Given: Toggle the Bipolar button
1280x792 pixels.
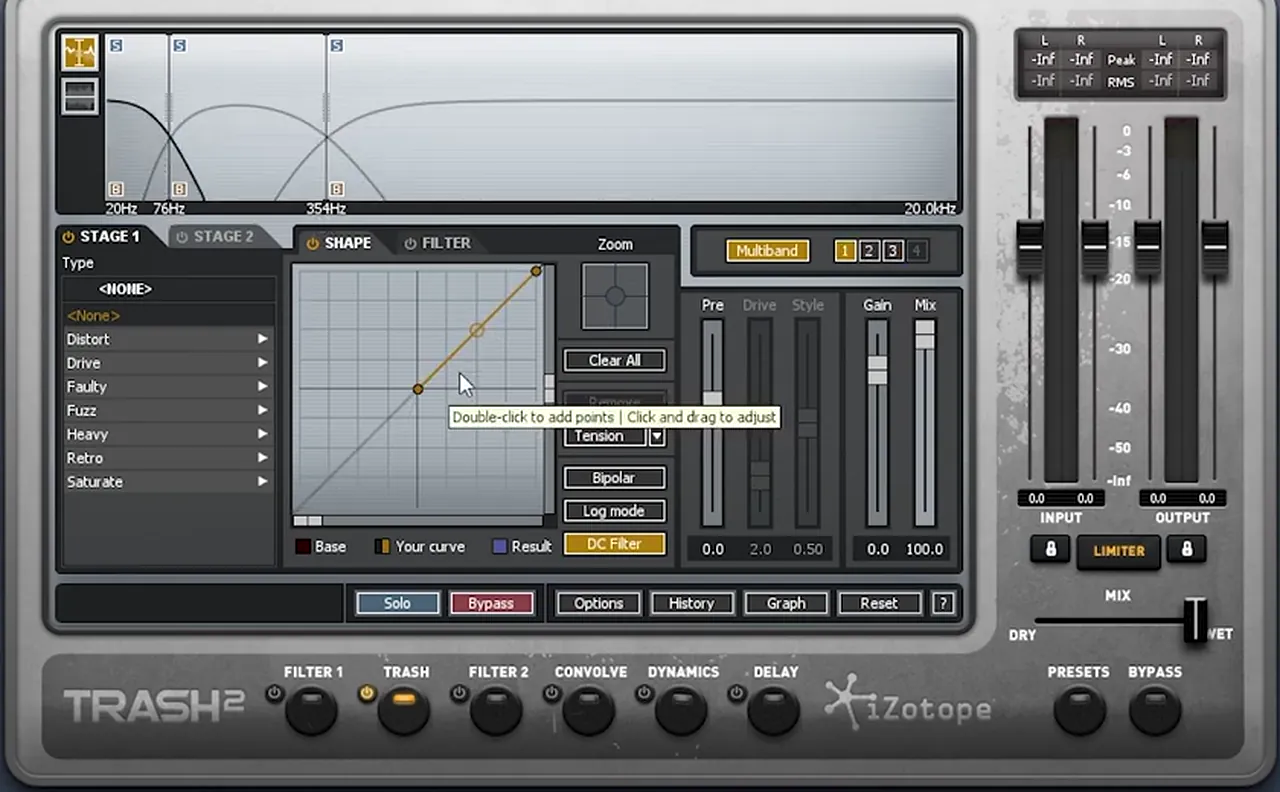Looking at the screenshot, I should pyautogui.click(x=614, y=478).
